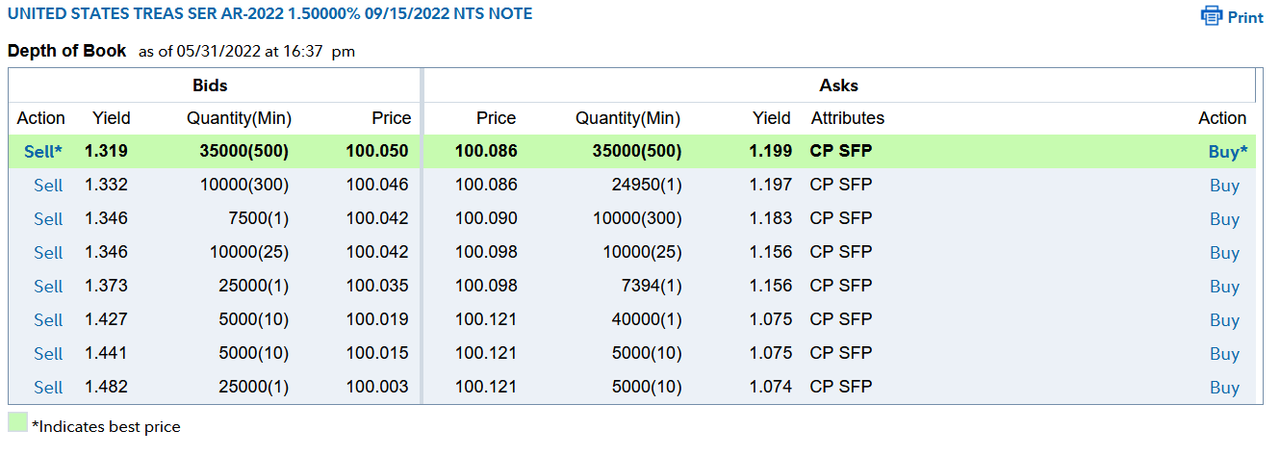Viewport: 1280px width, 451px height.
Task: Click the Indicates best price legend text
Action: coord(106,427)
